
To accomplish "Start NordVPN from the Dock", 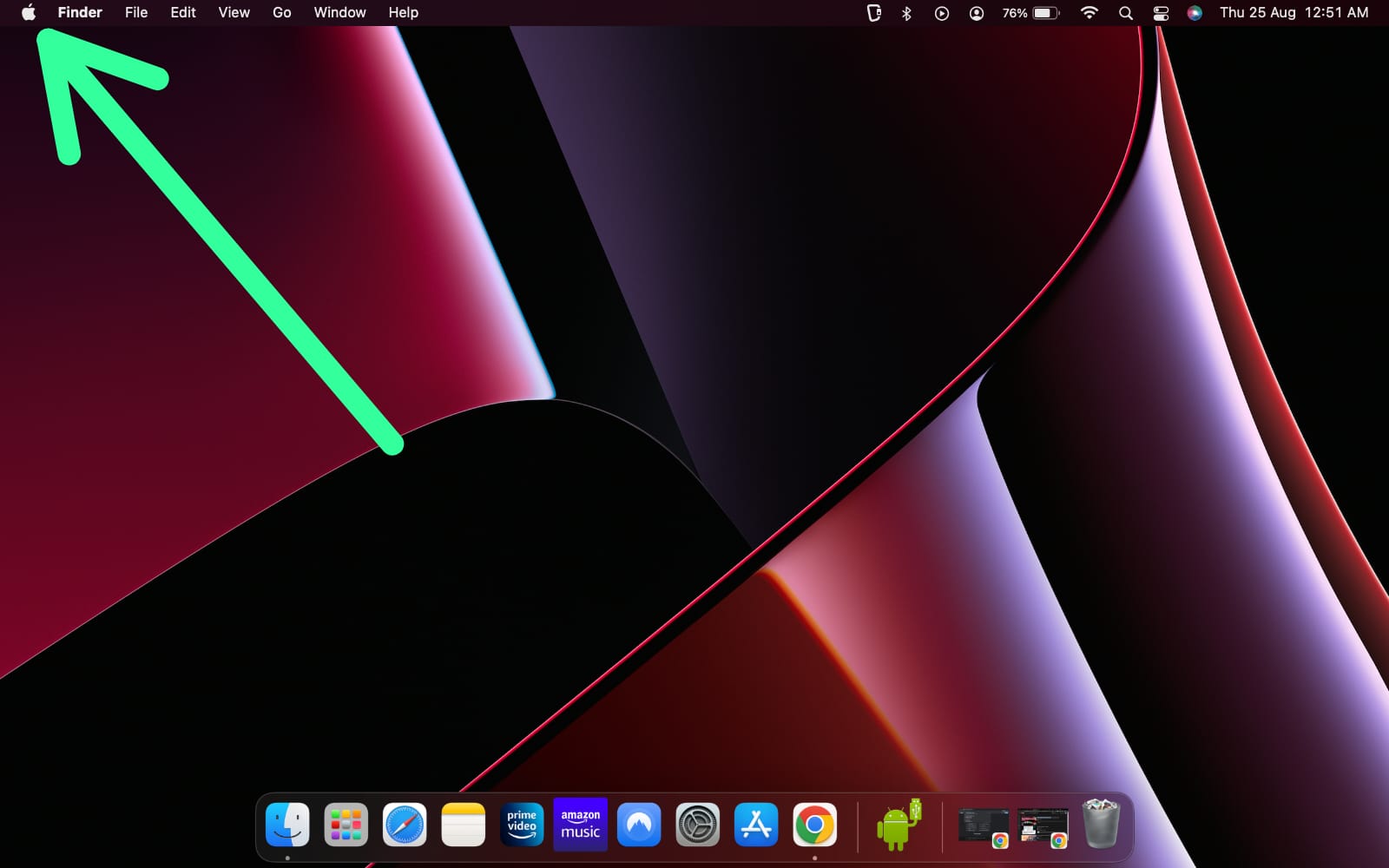I will pyautogui.click(x=639, y=825).
